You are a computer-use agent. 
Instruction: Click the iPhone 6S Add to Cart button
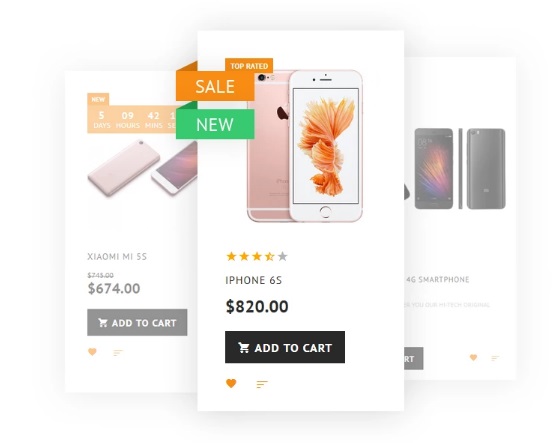pos(285,347)
